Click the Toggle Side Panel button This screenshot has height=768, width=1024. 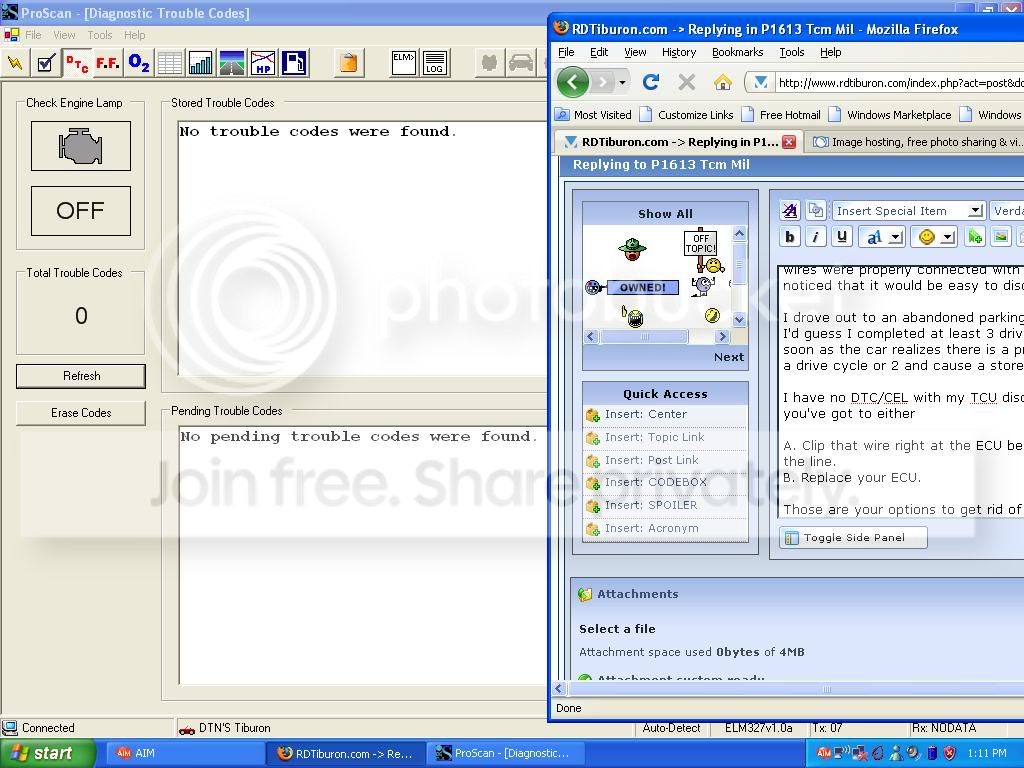click(853, 538)
